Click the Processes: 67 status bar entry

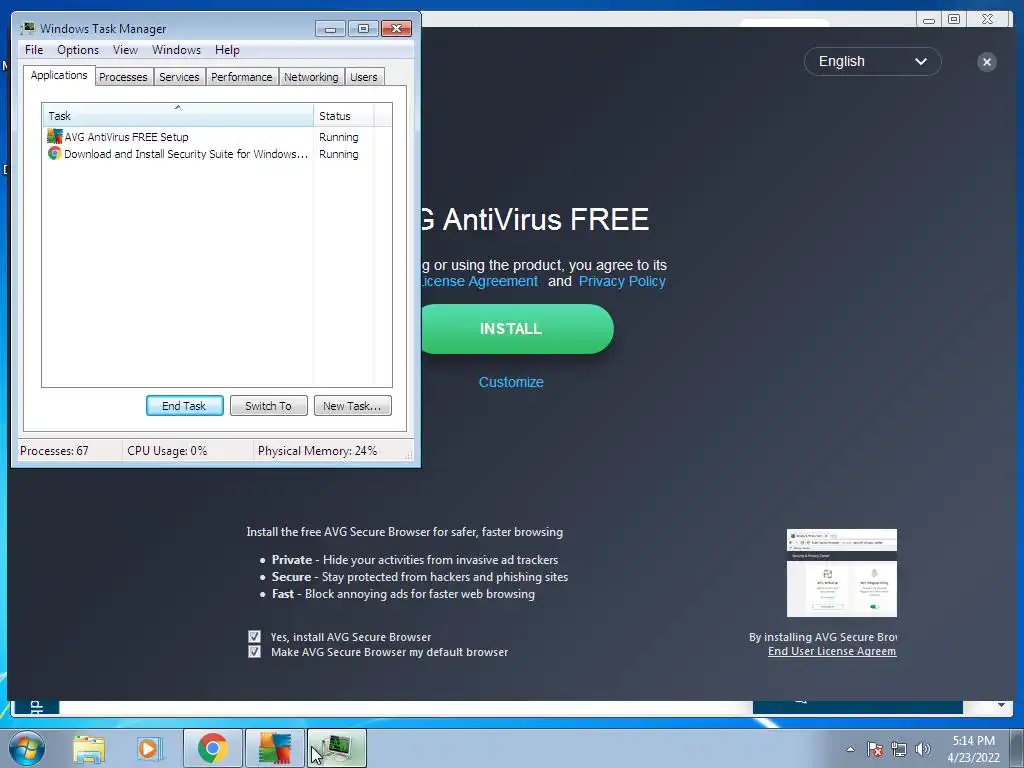54,451
